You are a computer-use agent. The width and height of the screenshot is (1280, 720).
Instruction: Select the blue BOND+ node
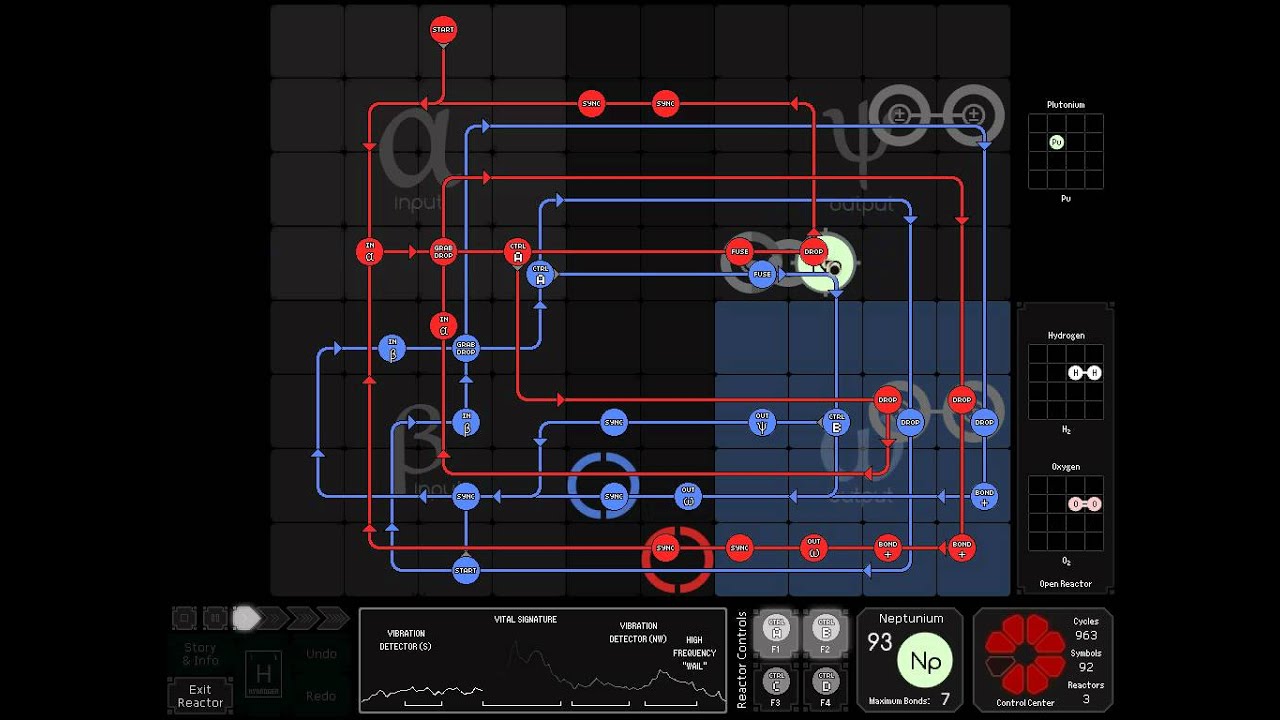pyautogui.click(x=984, y=496)
